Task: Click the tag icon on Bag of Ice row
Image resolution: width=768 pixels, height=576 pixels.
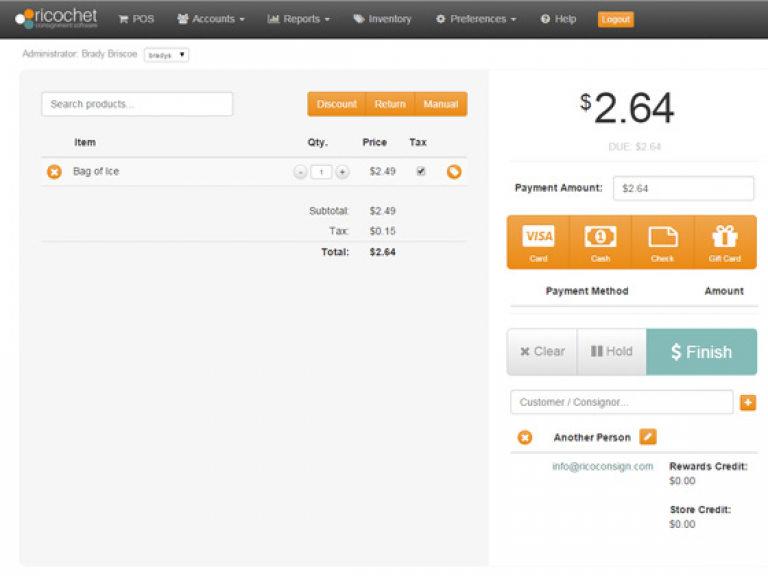Action: (x=454, y=171)
